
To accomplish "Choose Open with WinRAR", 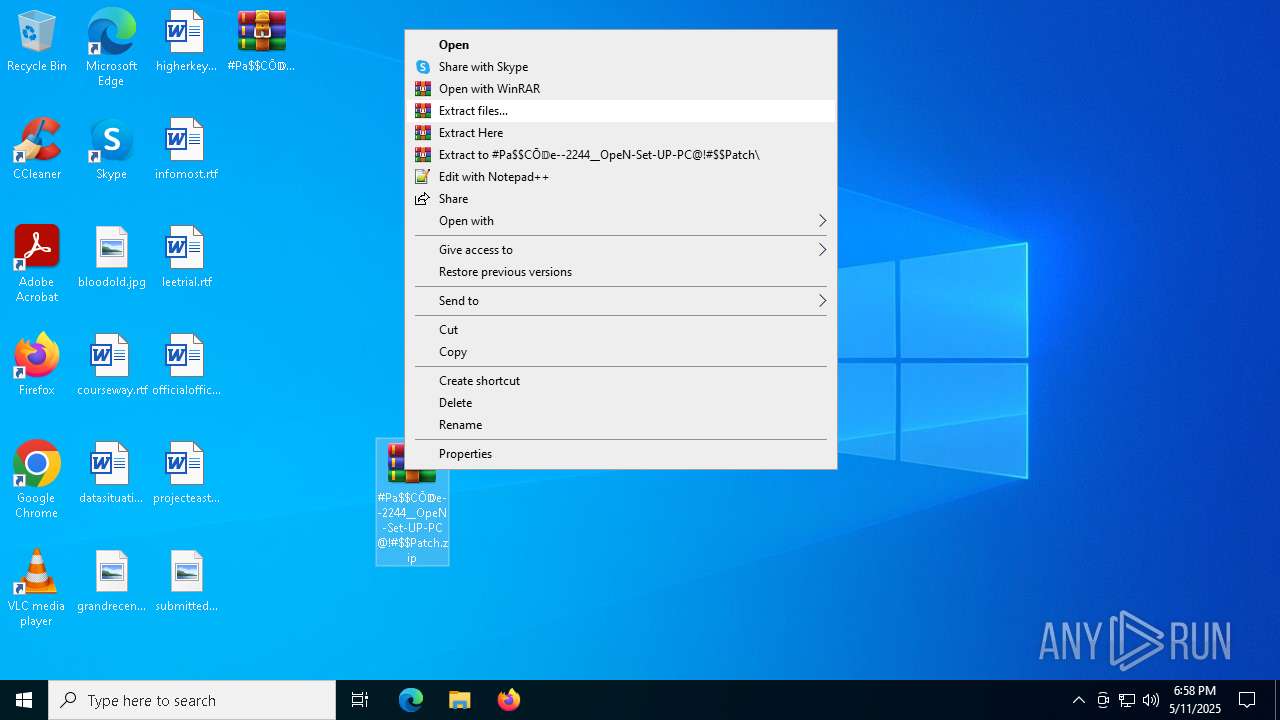I will pos(620,89).
